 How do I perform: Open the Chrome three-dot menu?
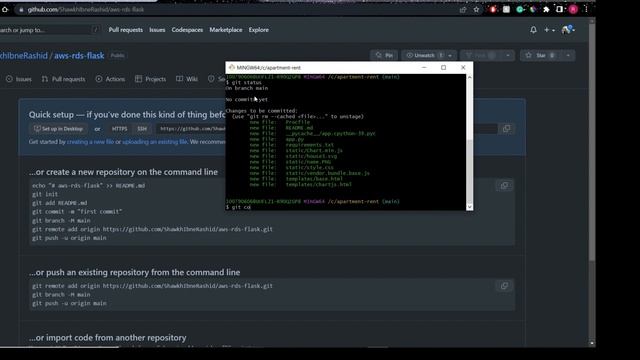(x=586, y=9)
